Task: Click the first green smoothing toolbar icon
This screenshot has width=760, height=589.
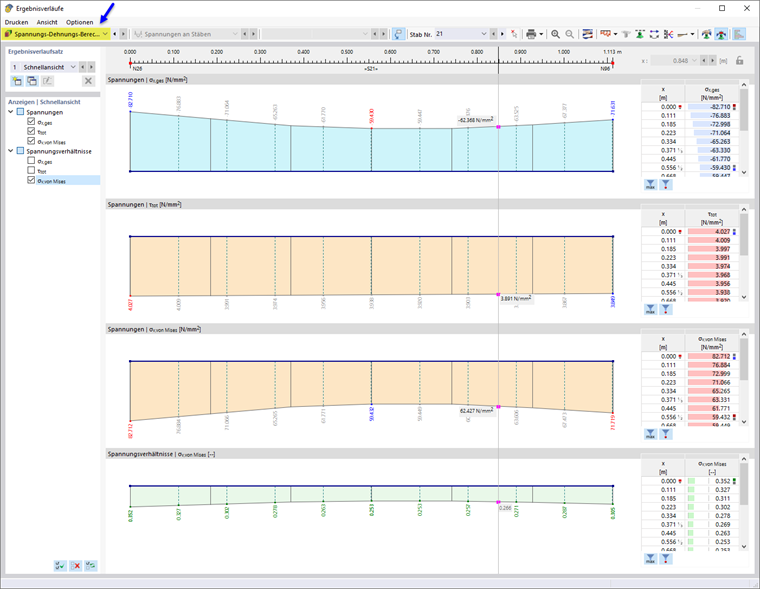Action: [707, 34]
